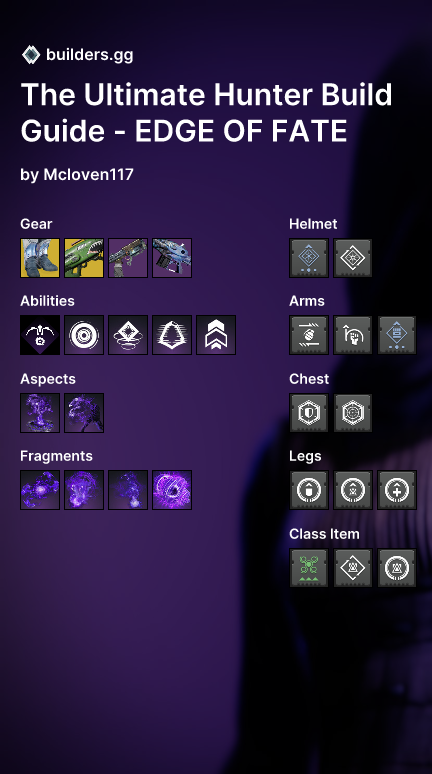Viewport: 432px width, 774px height.
Task: Open author Mcloven117 profile link
Action: (88, 174)
